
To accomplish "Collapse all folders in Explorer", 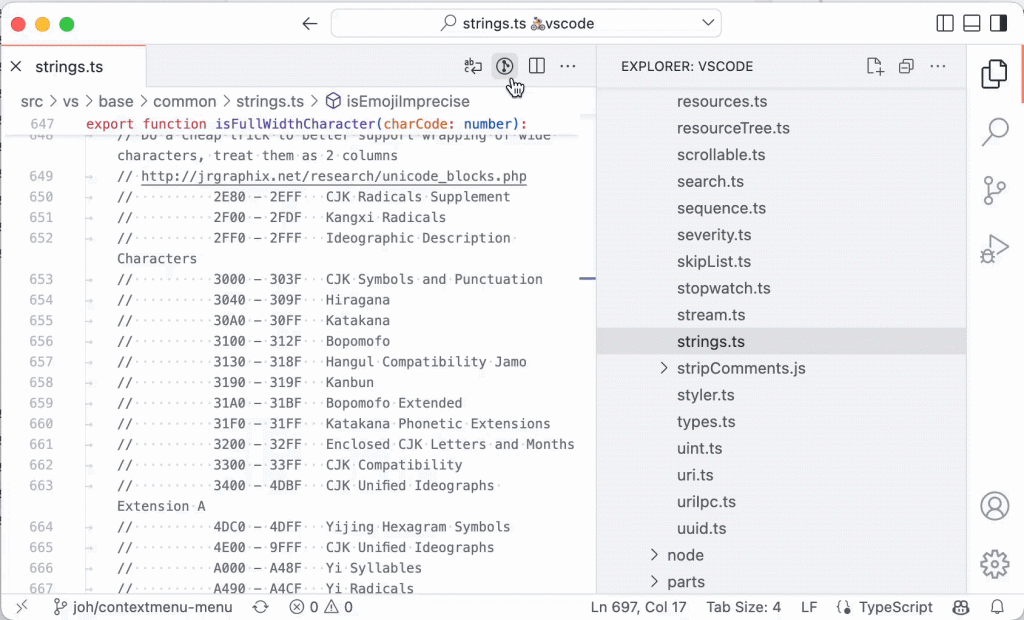I will (906, 66).
